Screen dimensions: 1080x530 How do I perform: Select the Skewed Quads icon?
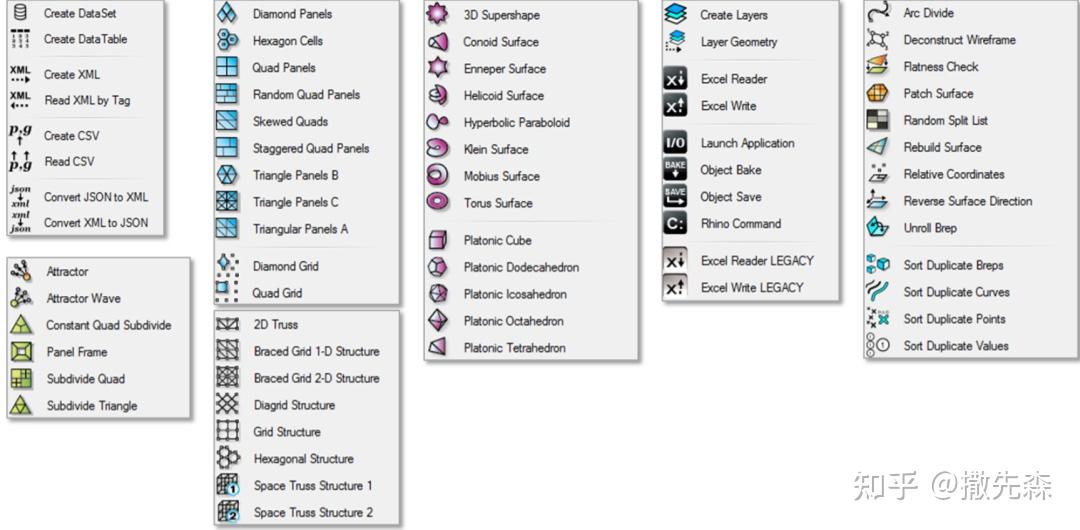(227, 121)
